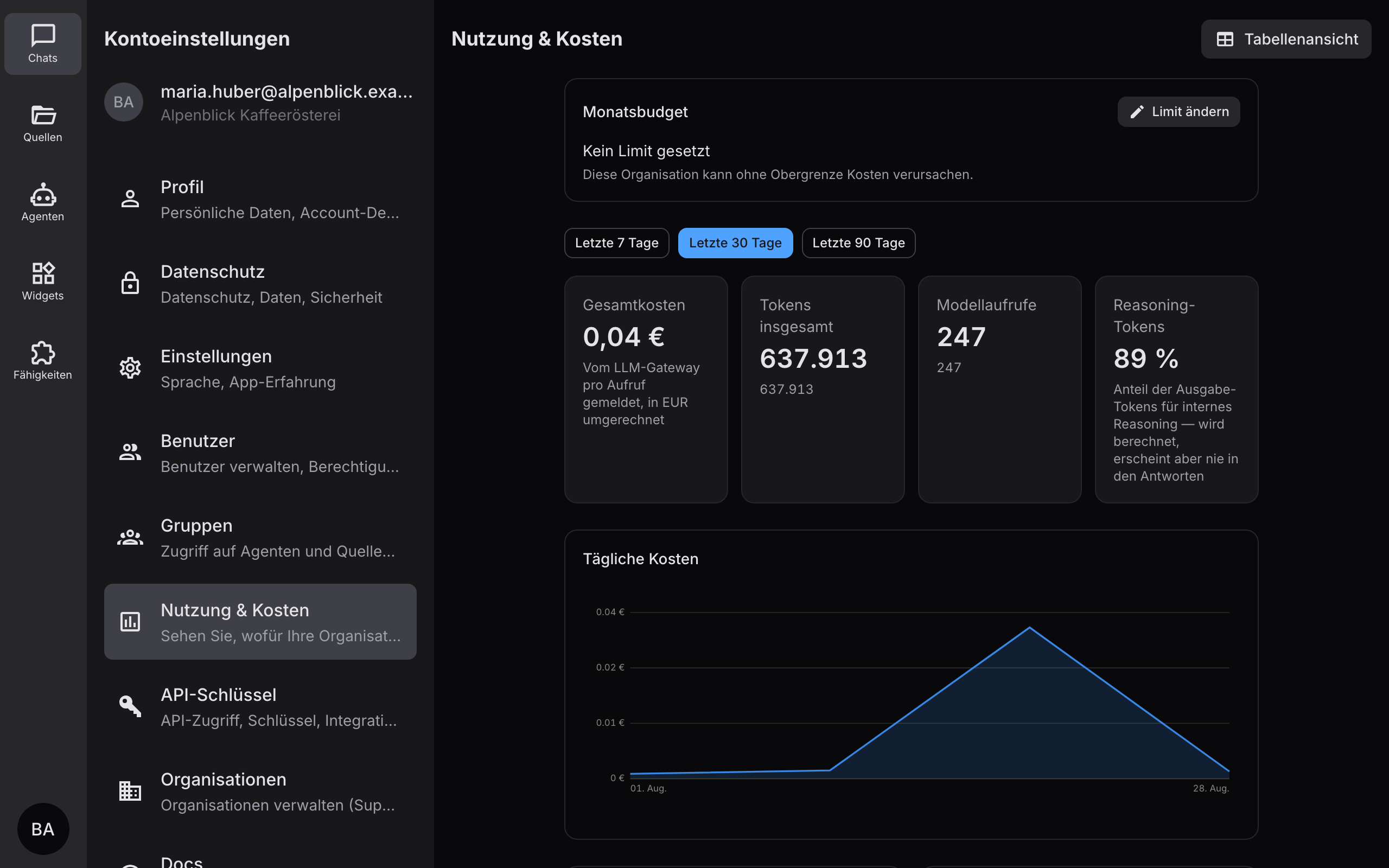Click the Modellaufrufe card value 247
This screenshot has height=868, width=1389.
point(961,336)
